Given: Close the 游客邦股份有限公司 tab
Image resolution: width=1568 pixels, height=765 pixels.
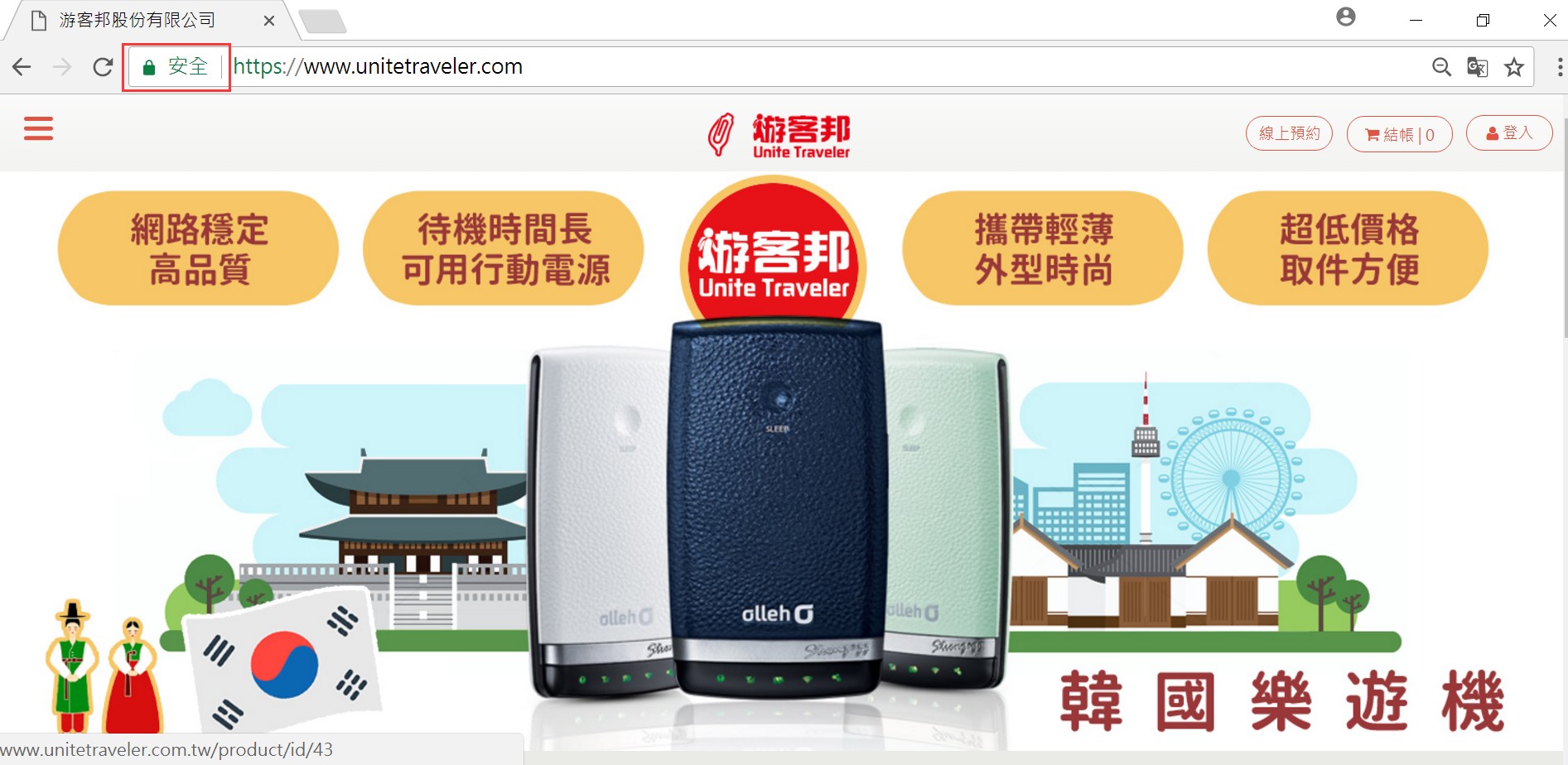Looking at the screenshot, I should (x=269, y=21).
